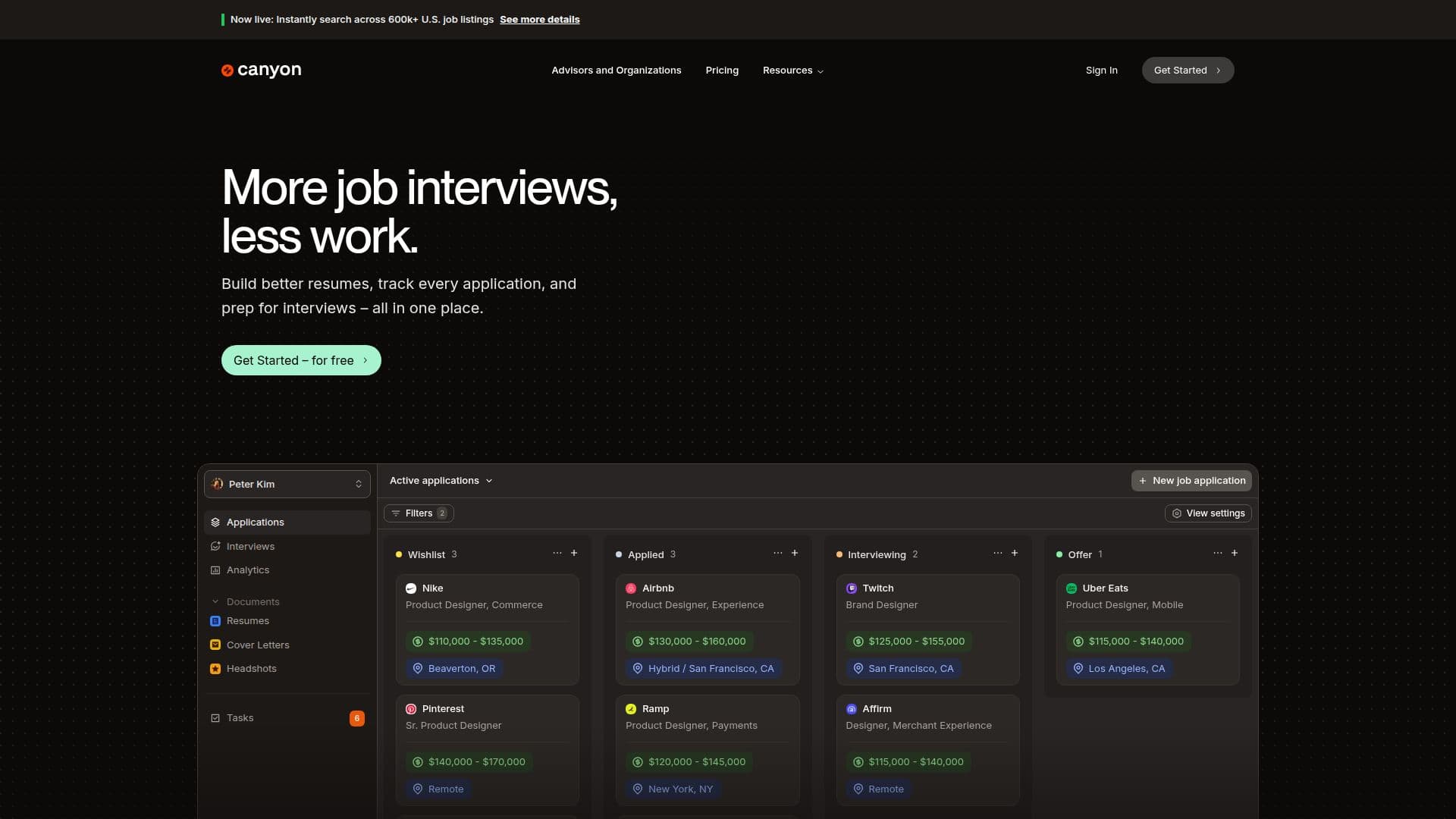Open Headshots documents
1456x819 pixels.
coord(287,669)
